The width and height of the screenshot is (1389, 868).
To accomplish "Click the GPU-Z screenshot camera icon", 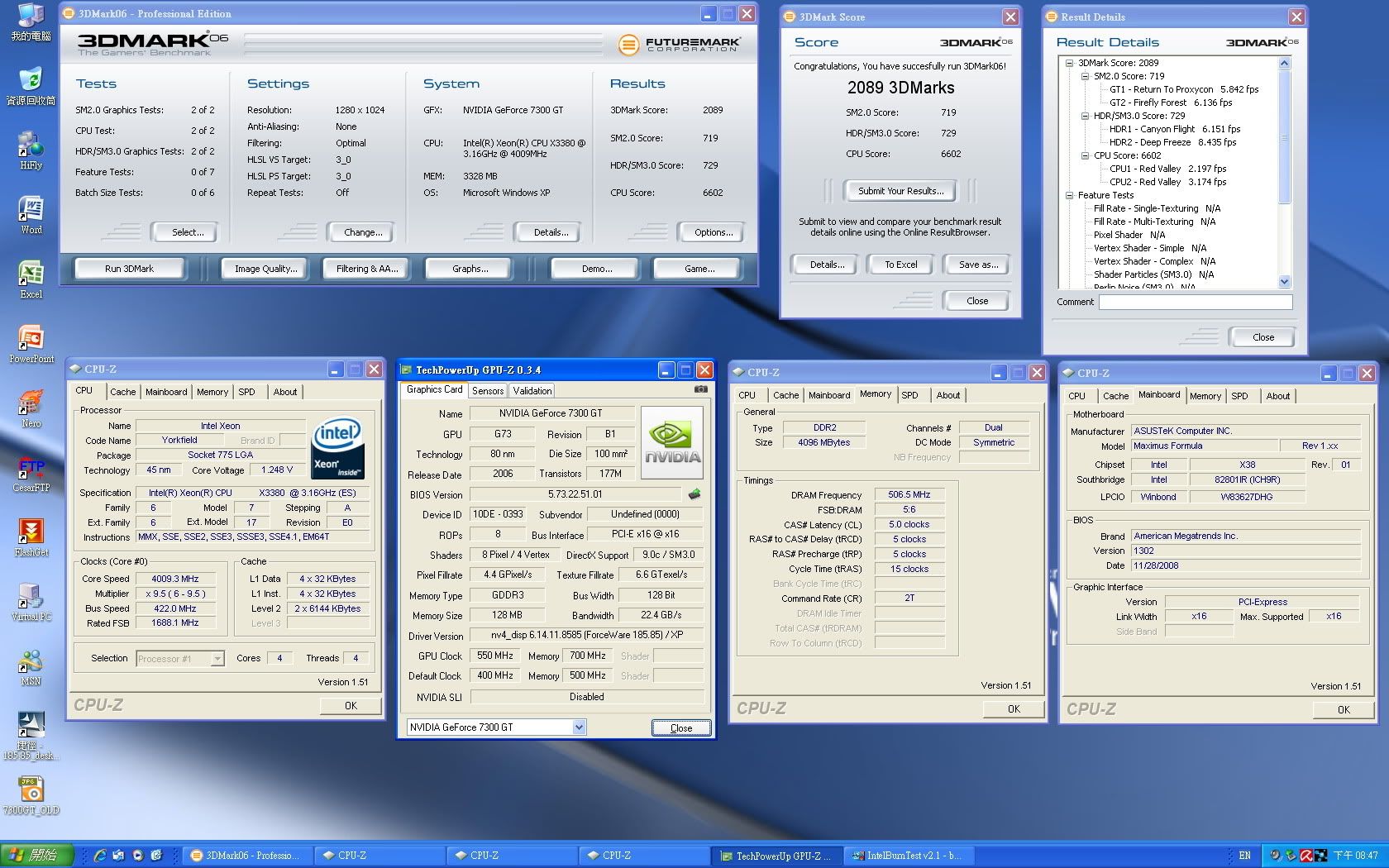I will click(x=700, y=389).
